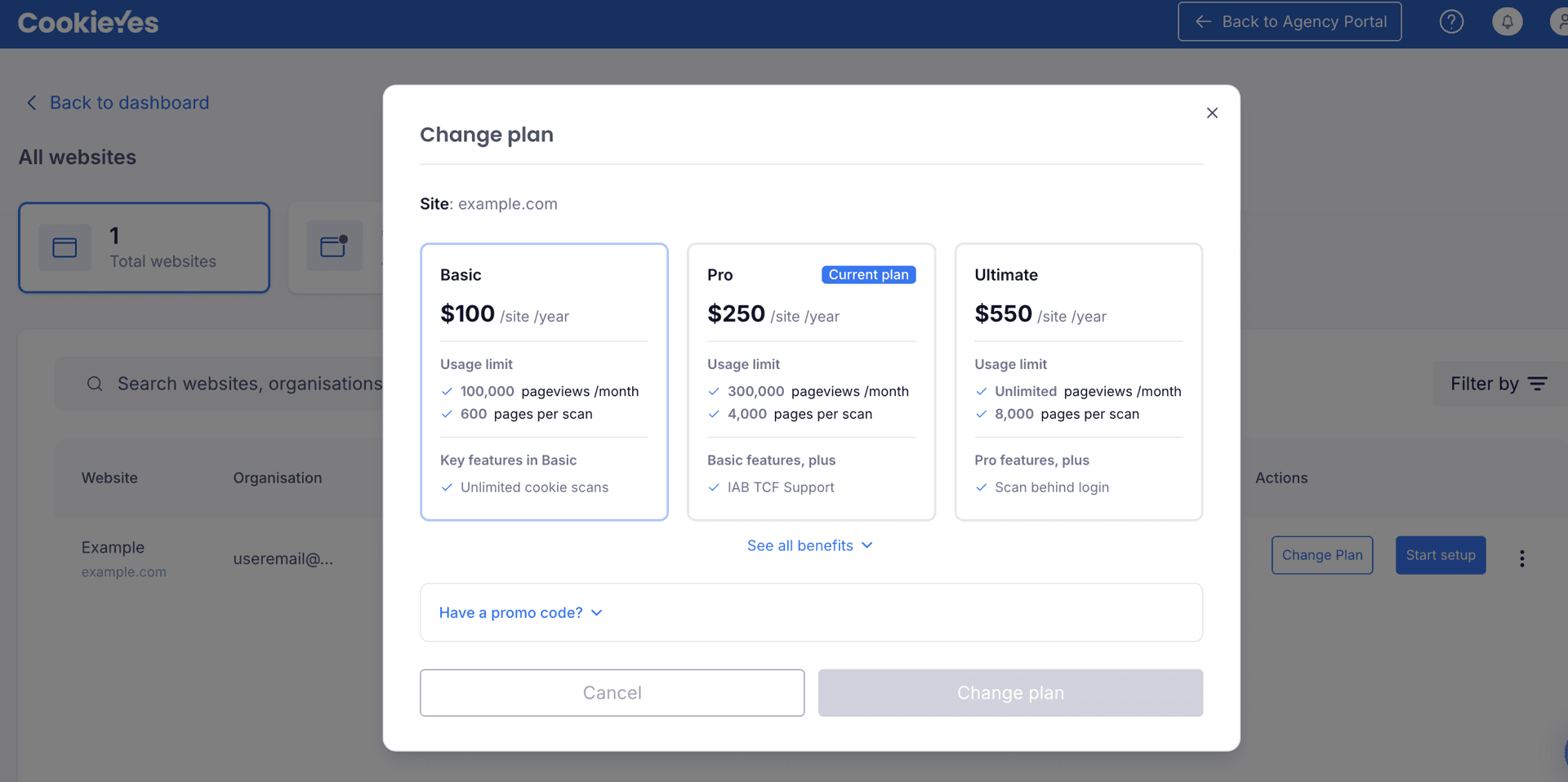Open the help question mark icon

[1451, 22]
